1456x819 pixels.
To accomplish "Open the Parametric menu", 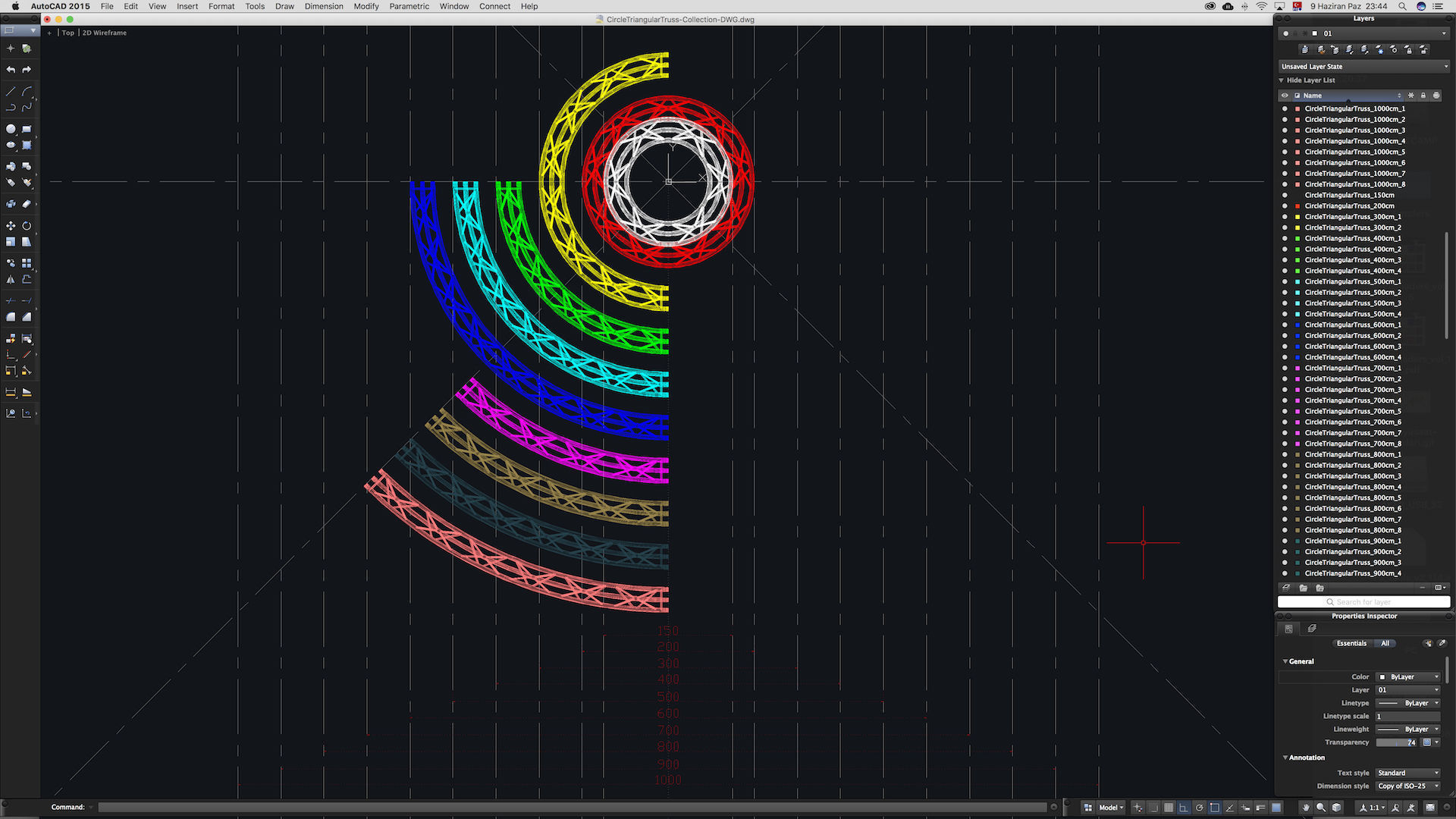I will 409,6.
